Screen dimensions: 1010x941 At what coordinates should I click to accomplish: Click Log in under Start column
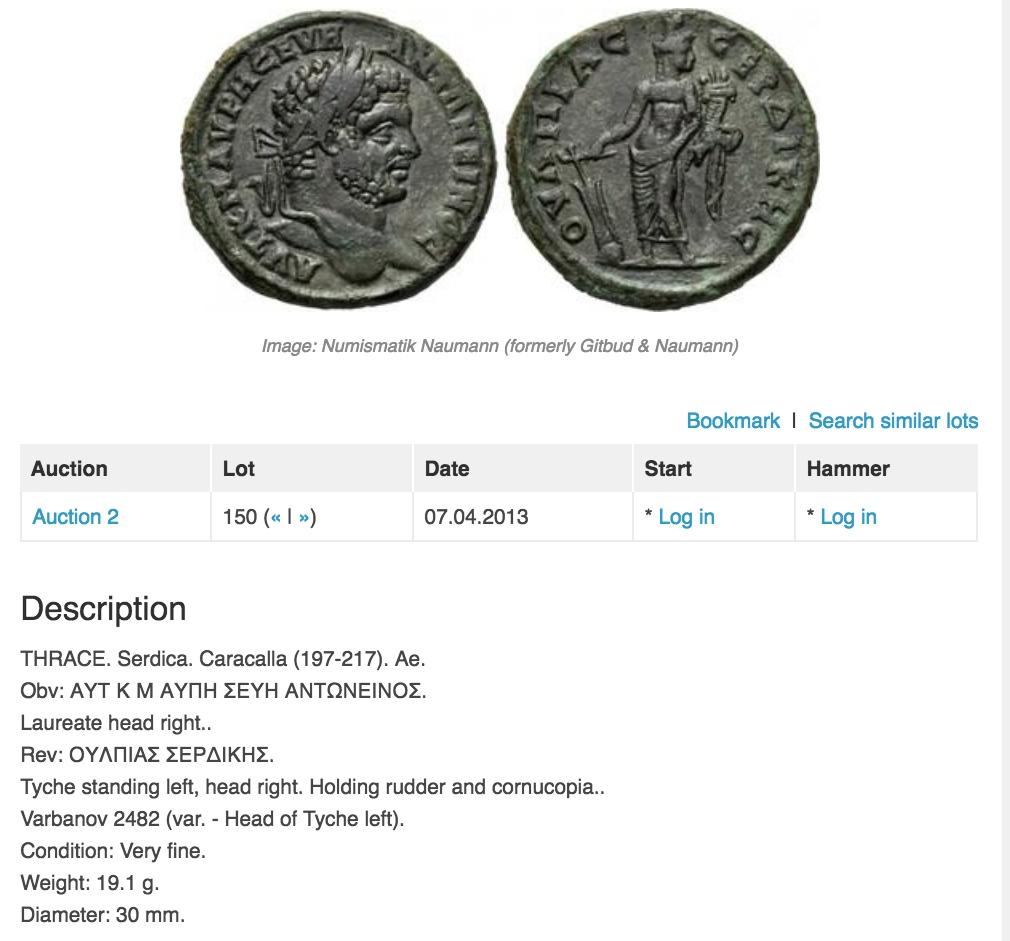coord(686,517)
